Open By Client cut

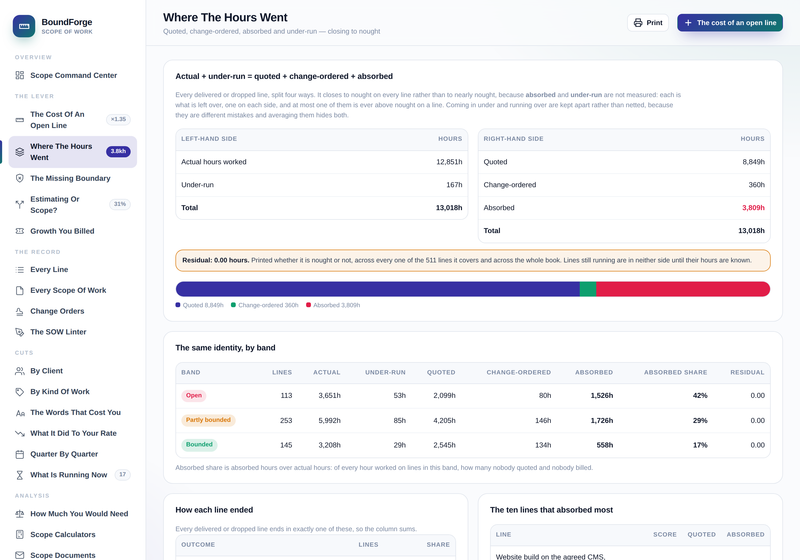[73, 371]
